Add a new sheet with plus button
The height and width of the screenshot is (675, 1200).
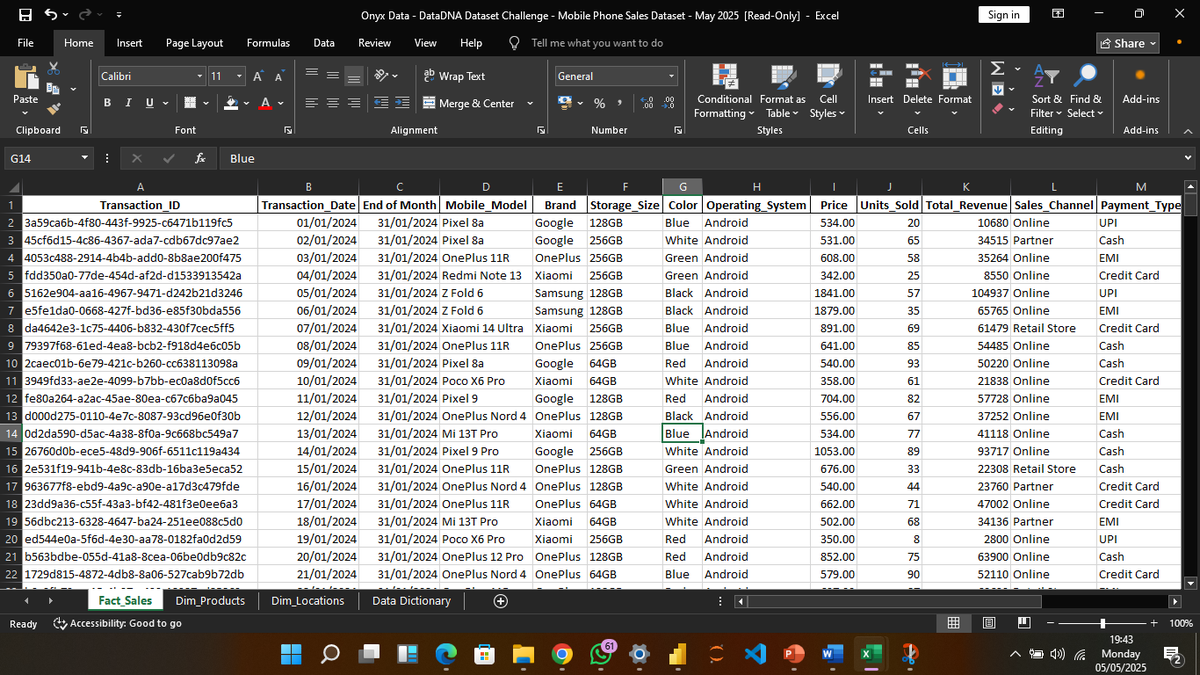pos(500,601)
